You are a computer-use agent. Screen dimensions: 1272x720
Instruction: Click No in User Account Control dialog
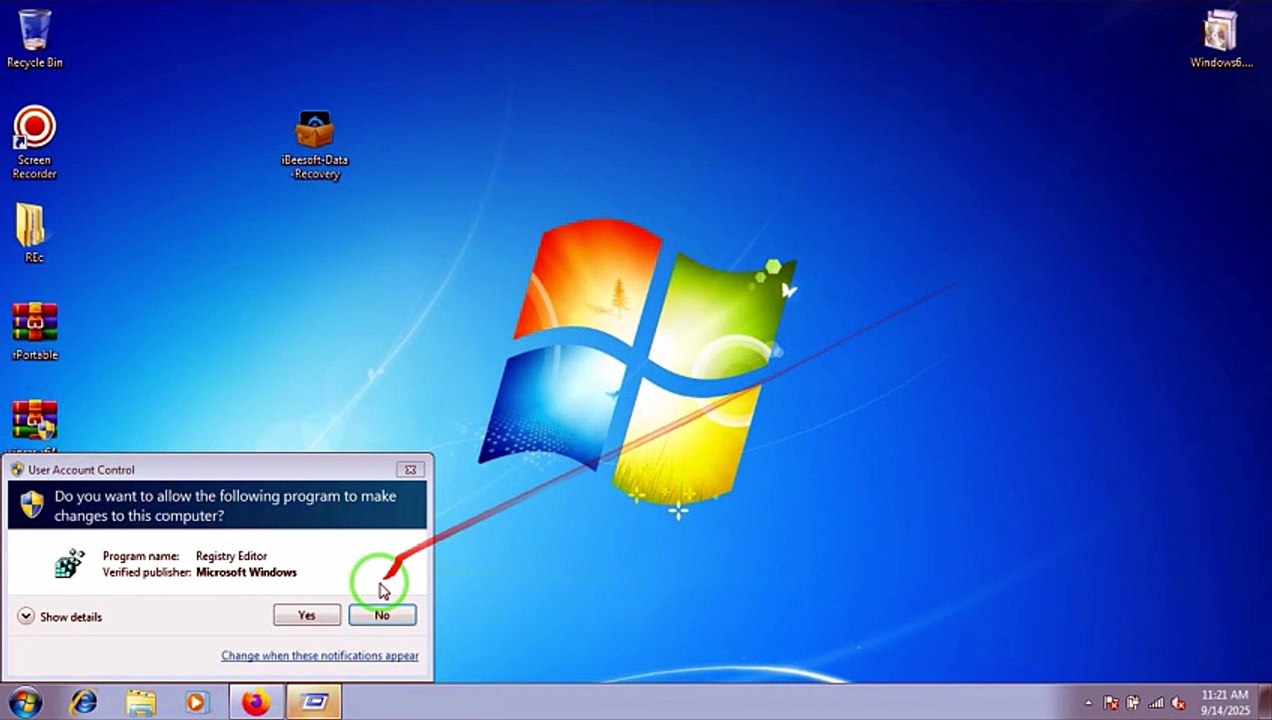point(382,615)
